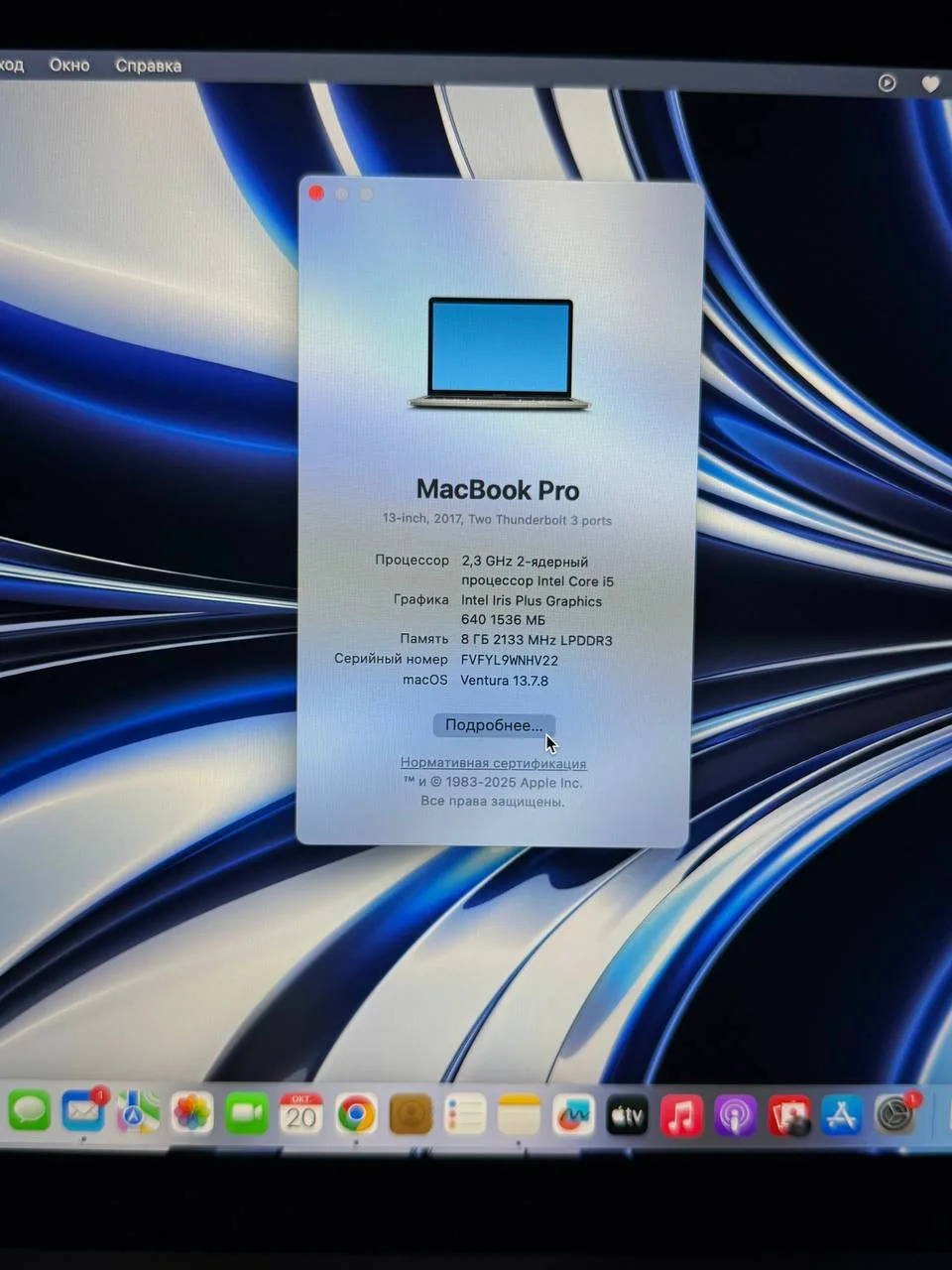Click the Intel Iris Plus Graphics text

532,610
